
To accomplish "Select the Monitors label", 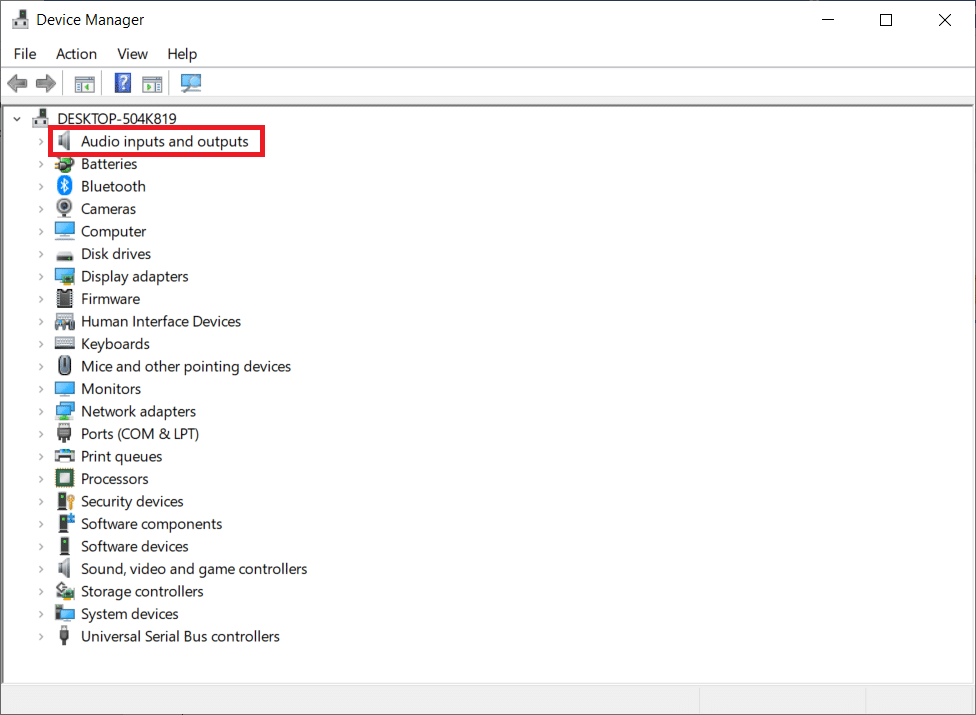I will click(x=111, y=389).
